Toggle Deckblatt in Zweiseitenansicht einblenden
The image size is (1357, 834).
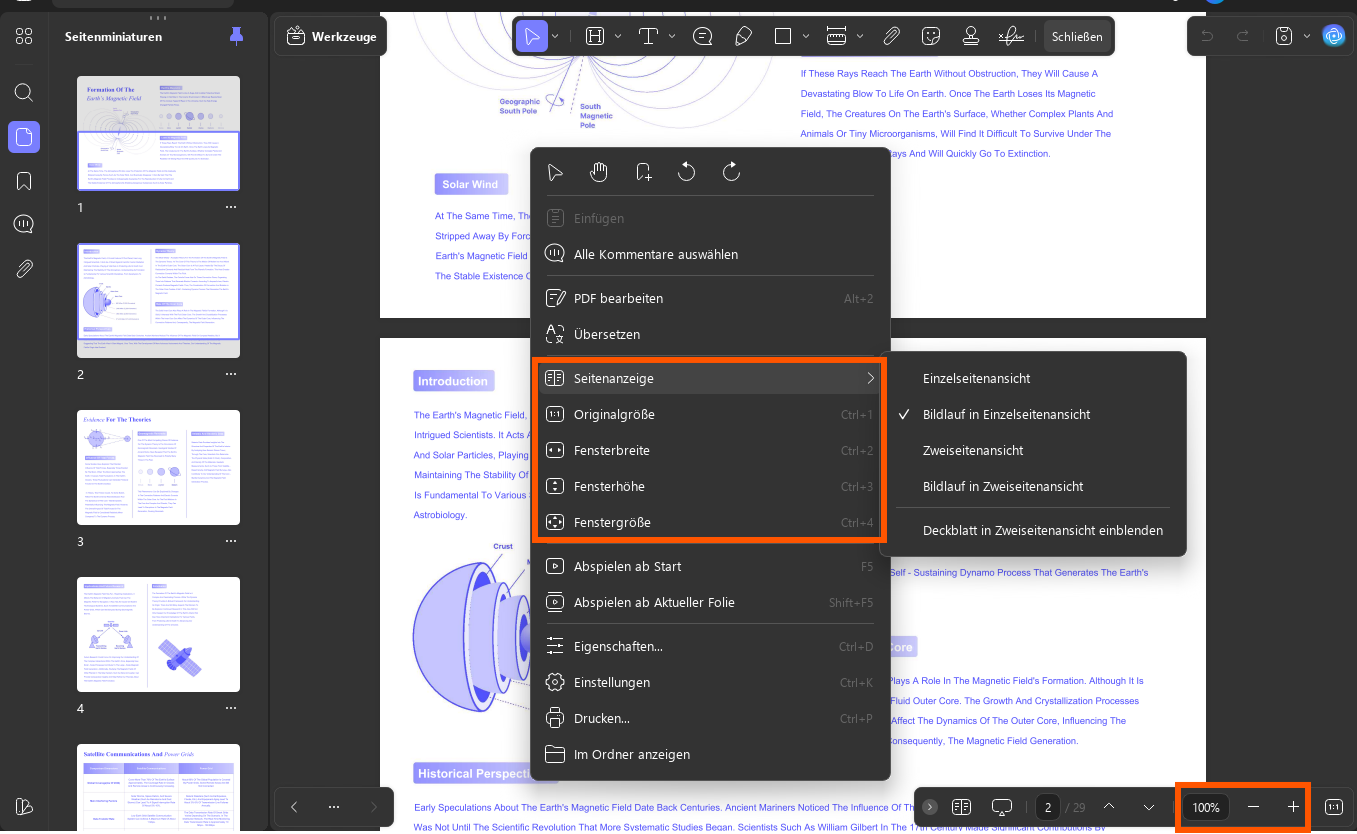1042,530
